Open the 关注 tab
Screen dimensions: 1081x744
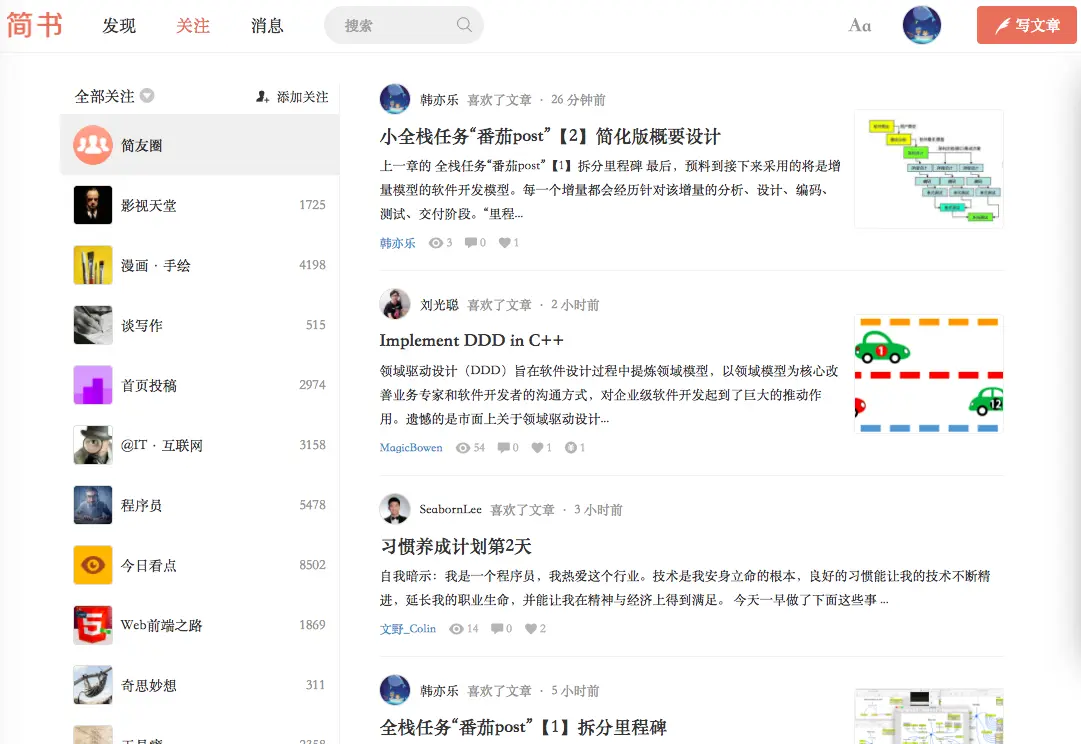click(x=193, y=26)
